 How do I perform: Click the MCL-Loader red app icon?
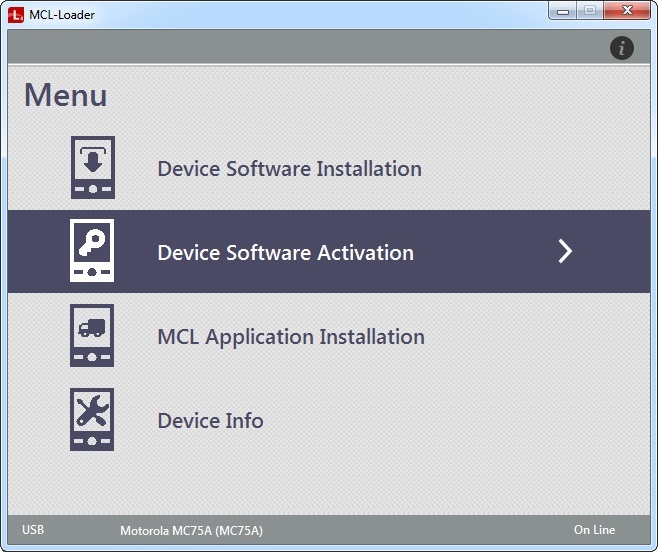click(x=16, y=15)
